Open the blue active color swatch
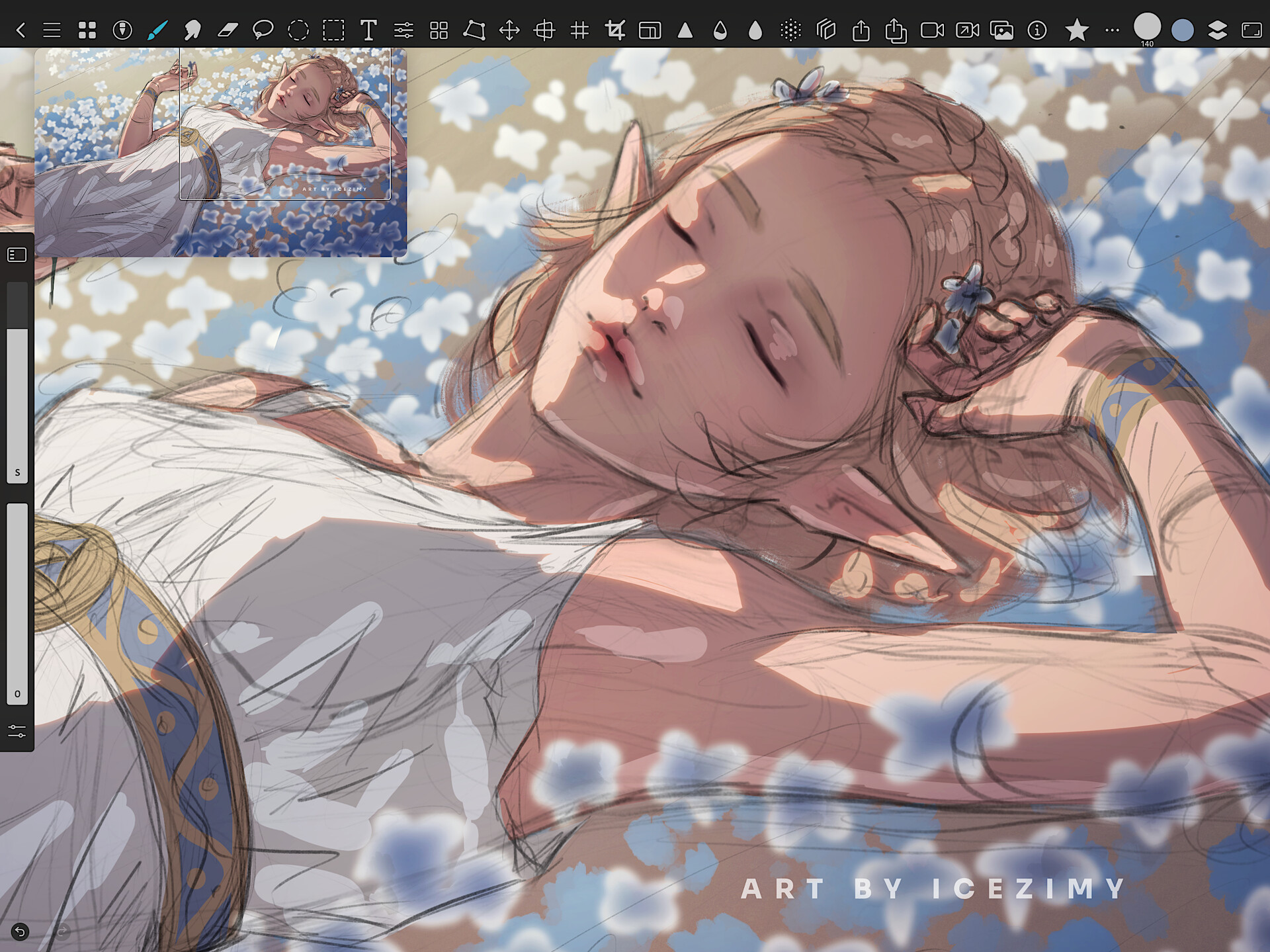1270x952 pixels. pyautogui.click(x=1184, y=29)
